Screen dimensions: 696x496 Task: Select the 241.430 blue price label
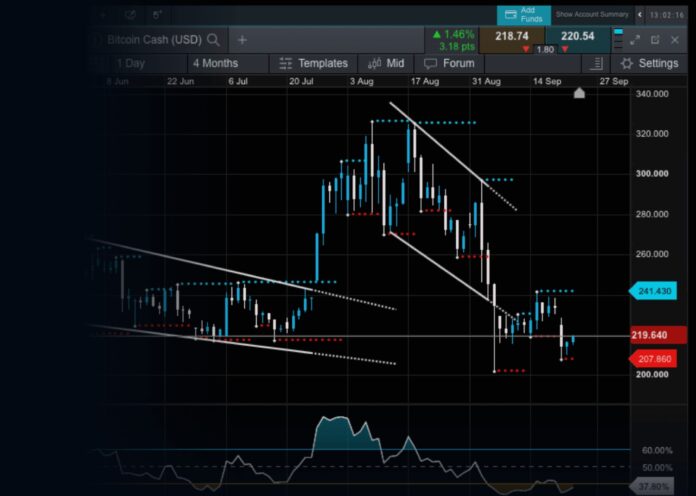(x=658, y=291)
